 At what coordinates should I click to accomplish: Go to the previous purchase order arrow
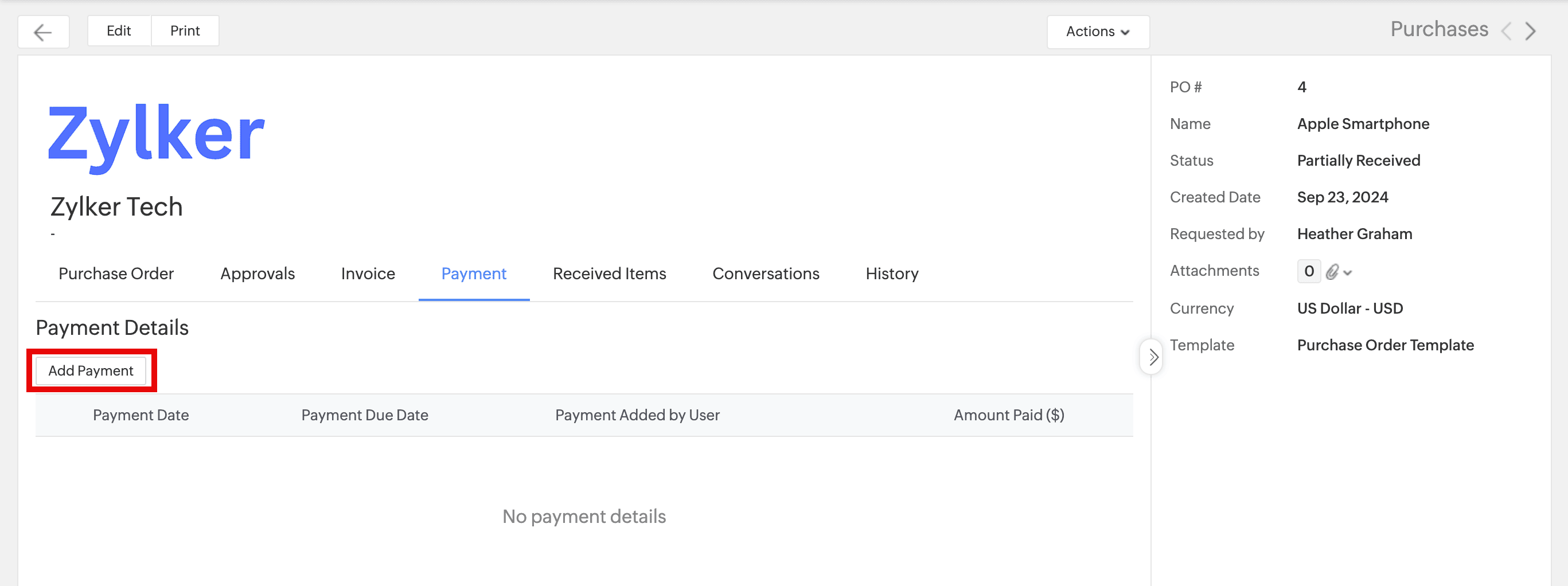[x=1507, y=31]
